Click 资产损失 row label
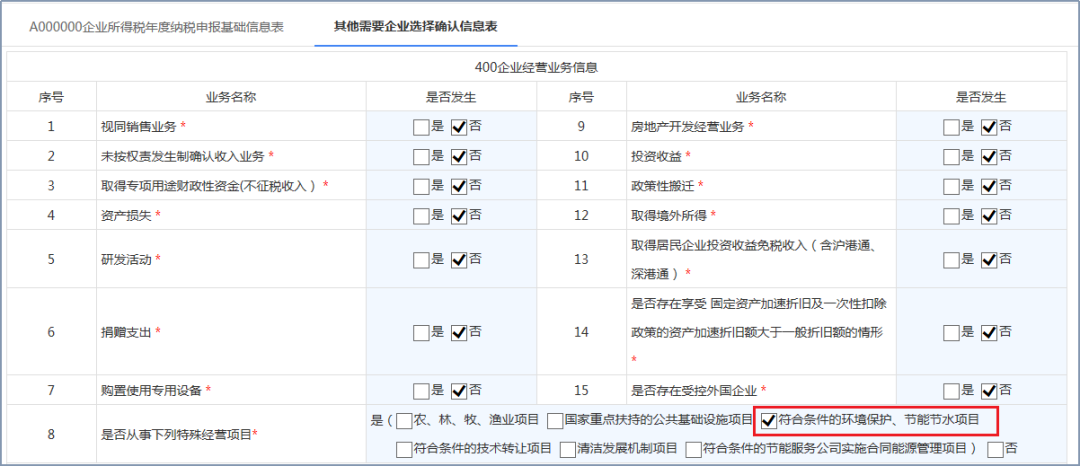Image resolution: width=1080 pixels, height=466 pixels. [125, 215]
